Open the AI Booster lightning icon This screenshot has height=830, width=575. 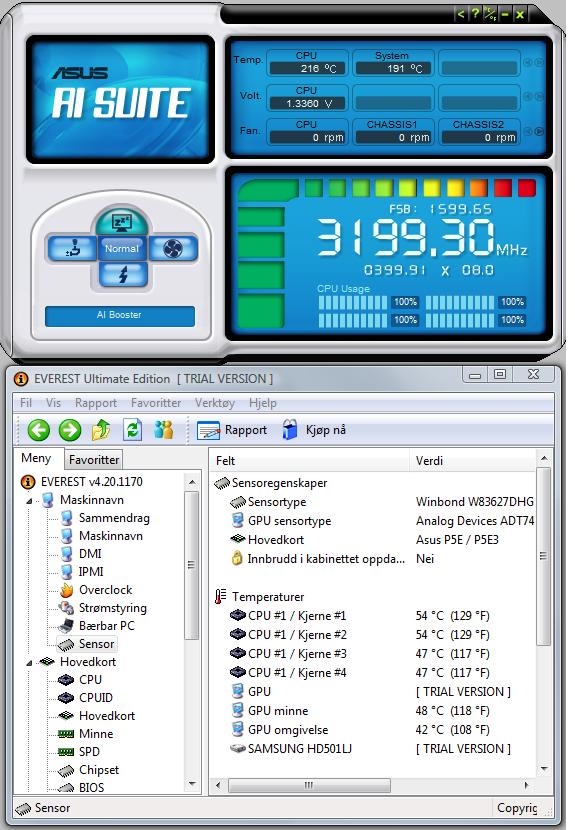[122, 274]
